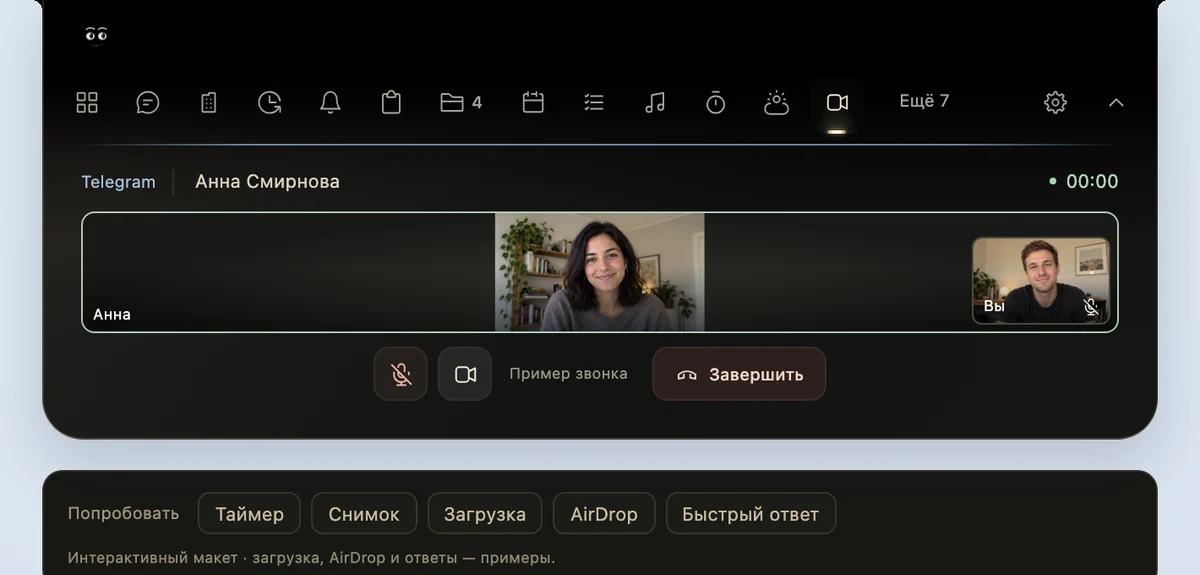Collapse the panel with chevron up
The width and height of the screenshot is (1200, 575).
point(1117,102)
